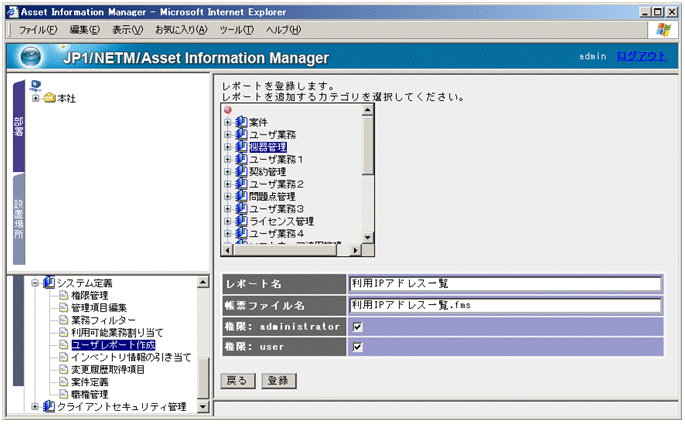
Task: Click the book icon beside 契約管理
Action: (x=241, y=172)
